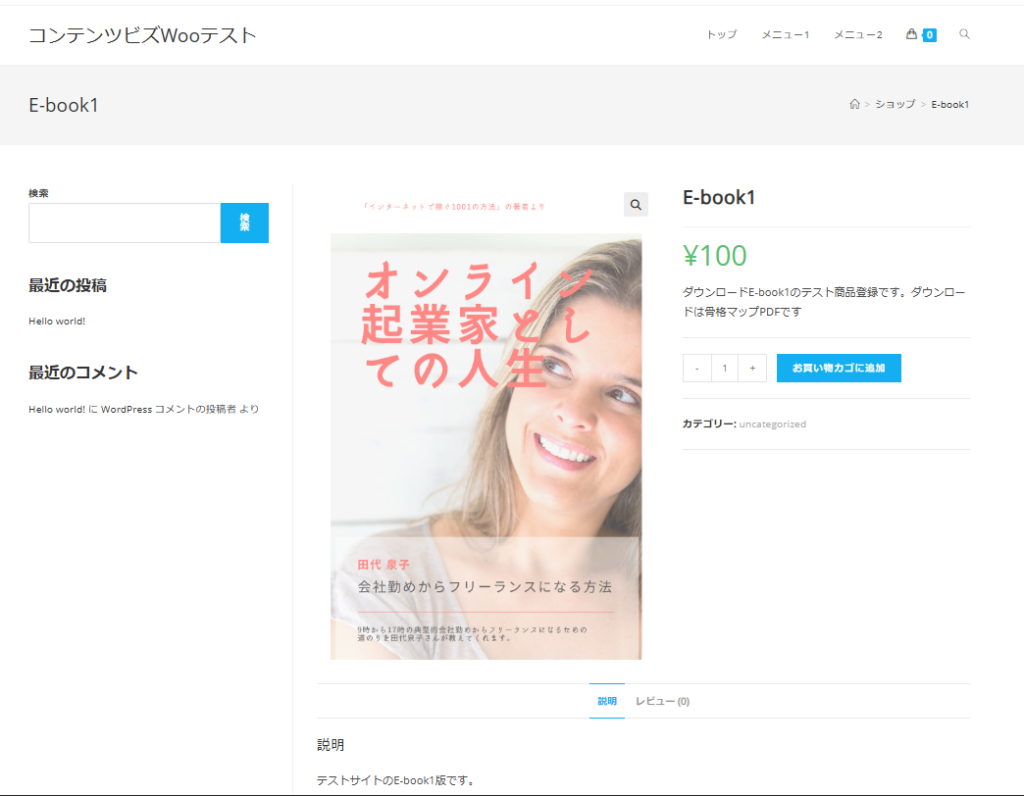
Task: Open メニュー1 from the navigation bar
Action: tap(784, 33)
